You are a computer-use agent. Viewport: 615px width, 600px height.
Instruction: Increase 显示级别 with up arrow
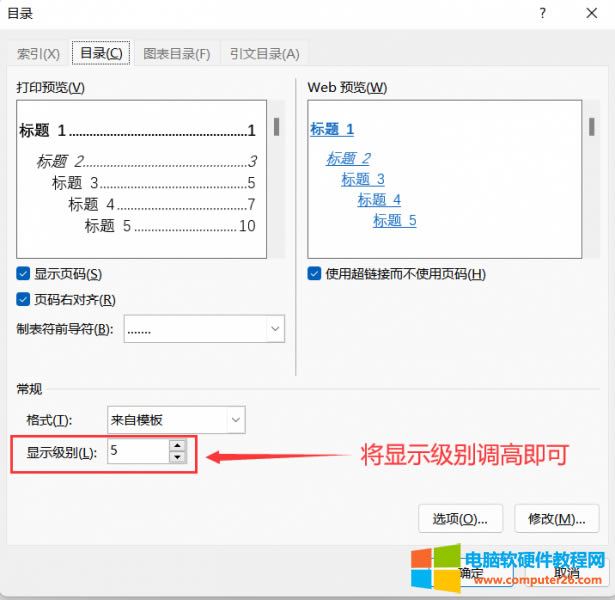[177, 446]
